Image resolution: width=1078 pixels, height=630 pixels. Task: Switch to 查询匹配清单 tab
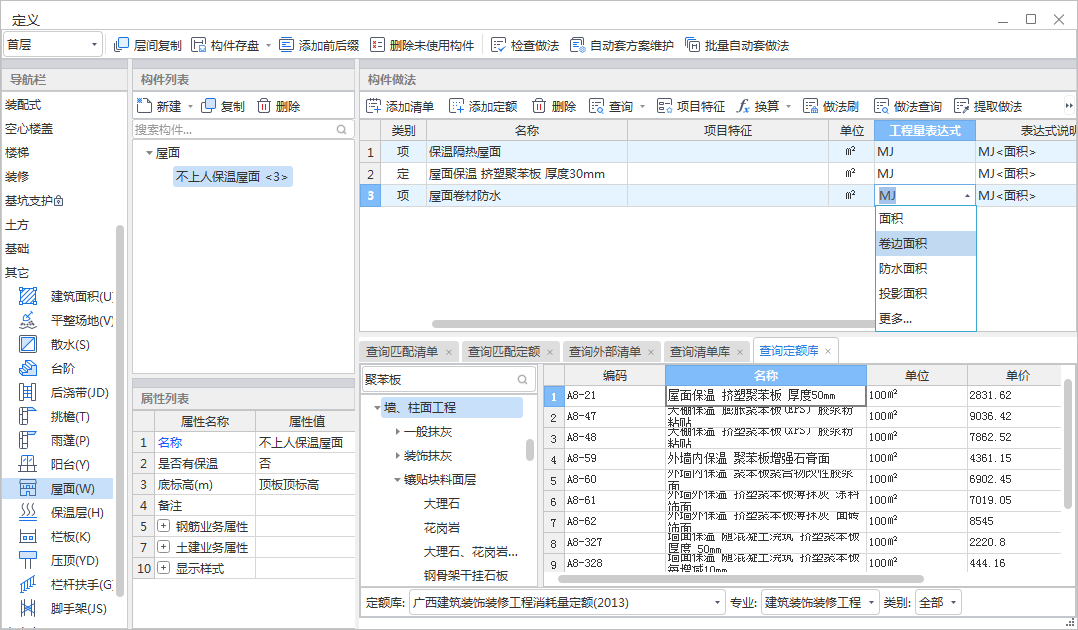pos(402,352)
